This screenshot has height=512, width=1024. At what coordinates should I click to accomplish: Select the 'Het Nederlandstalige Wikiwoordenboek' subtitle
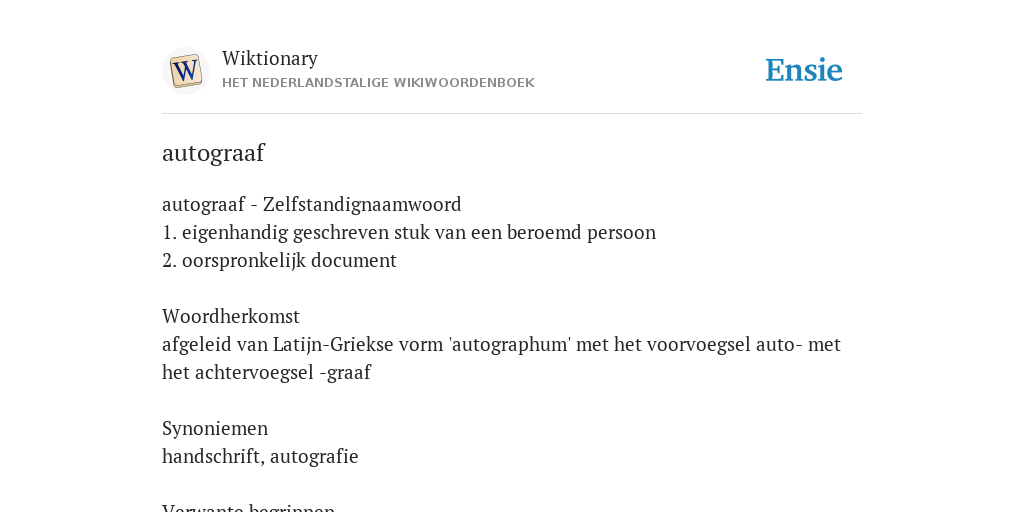pyautogui.click(x=378, y=83)
